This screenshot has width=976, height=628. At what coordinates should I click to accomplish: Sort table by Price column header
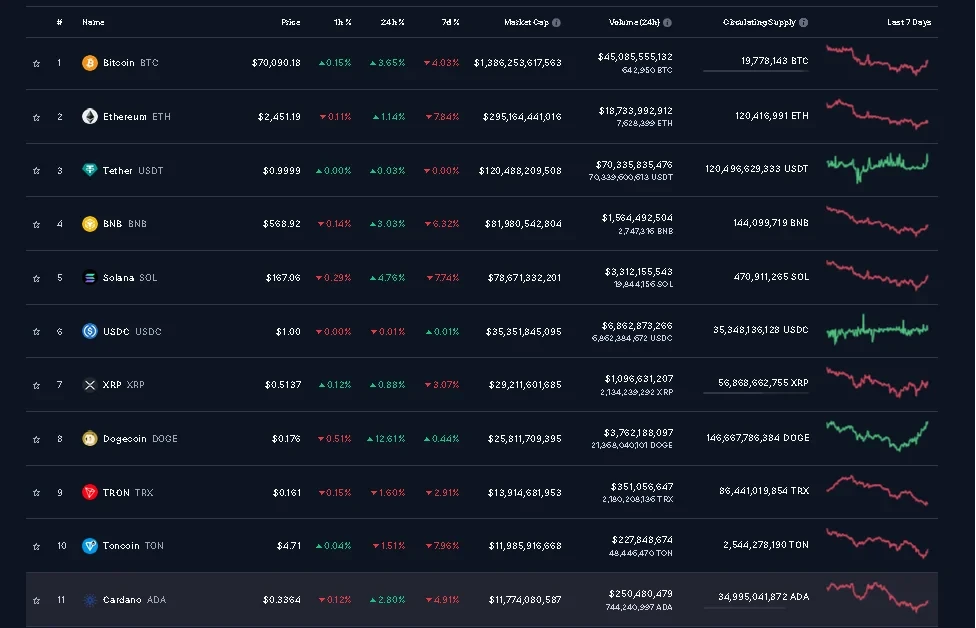(290, 22)
